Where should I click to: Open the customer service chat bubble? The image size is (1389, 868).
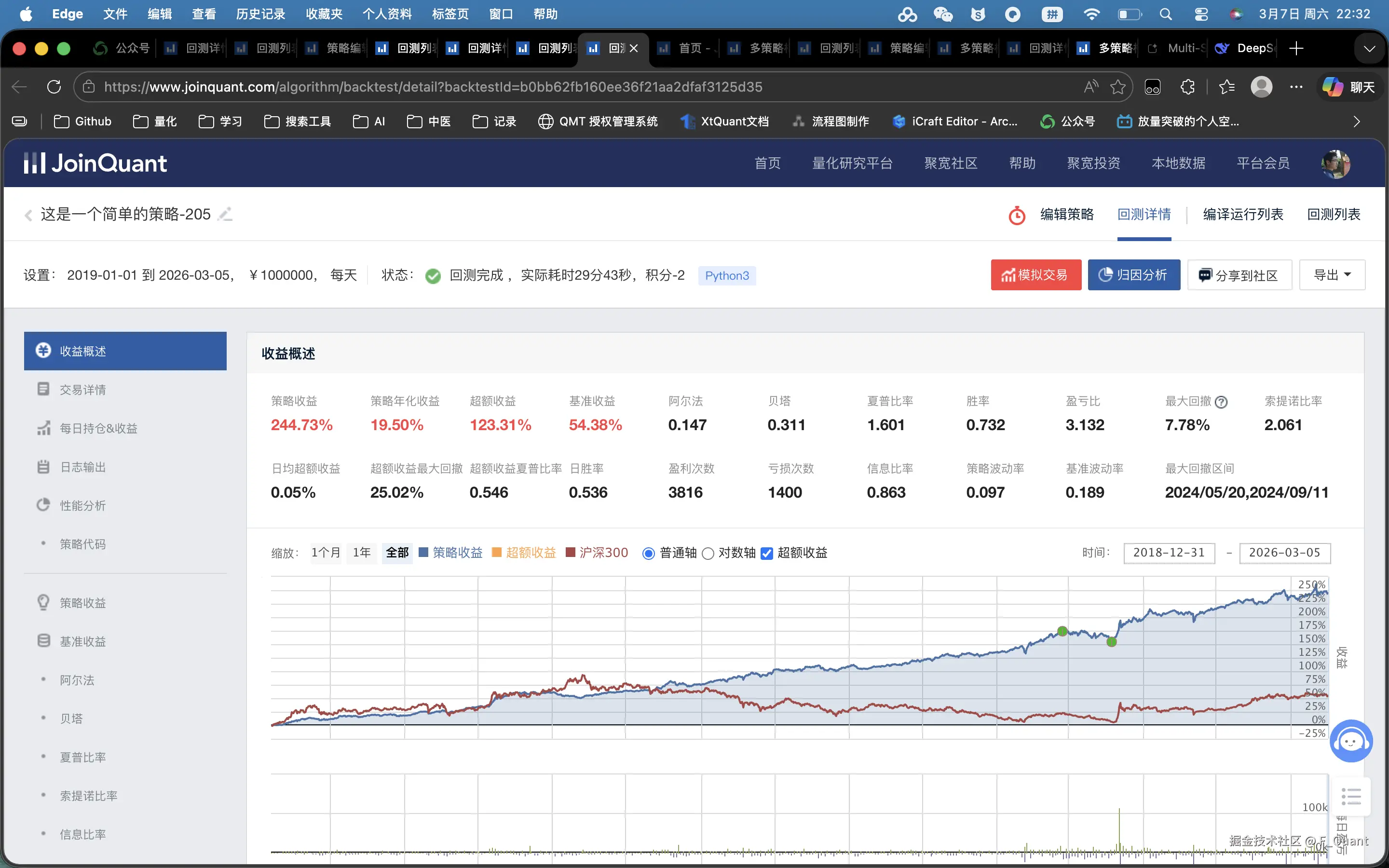click(x=1350, y=741)
